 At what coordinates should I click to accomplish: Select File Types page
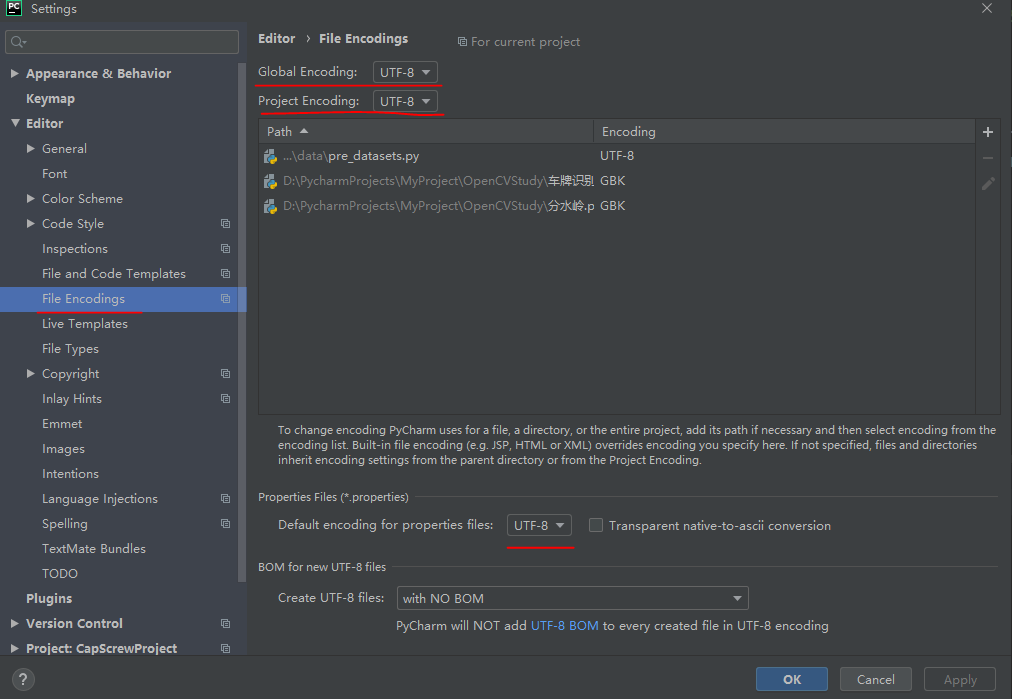70,349
